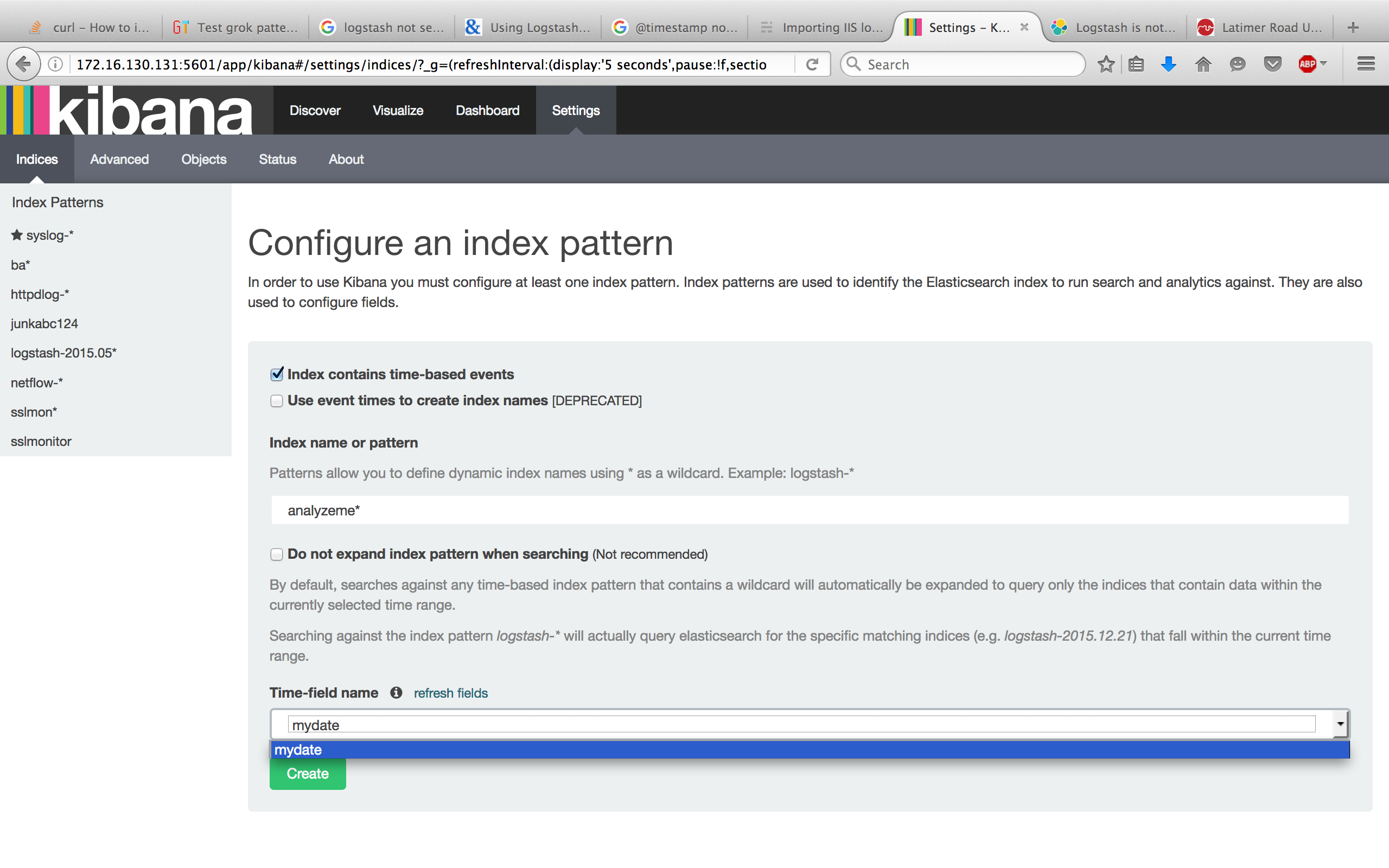The width and height of the screenshot is (1389, 868).
Task: Open the hamburger browser menu
Action: tap(1366, 65)
